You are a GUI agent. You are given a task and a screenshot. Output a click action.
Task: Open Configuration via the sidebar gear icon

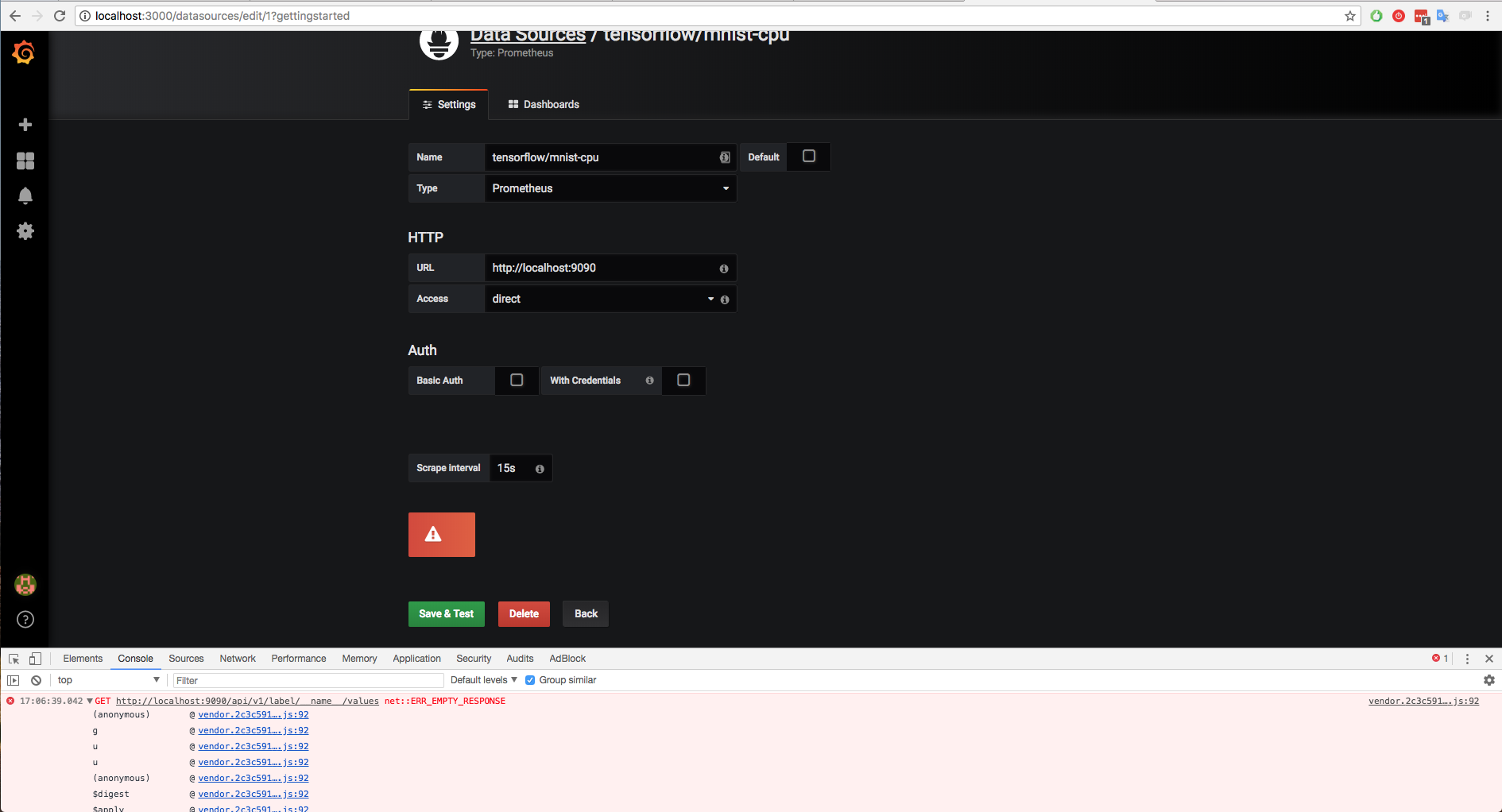(x=25, y=231)
